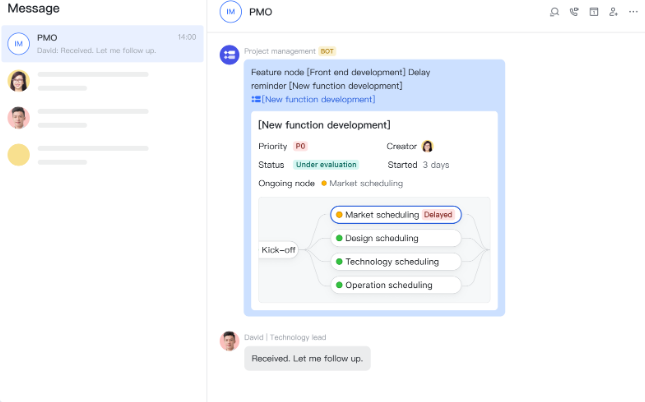Select the Market scheduling node
Image resolution: width=645 pixels, height=402 pixels.
[396, 215]
